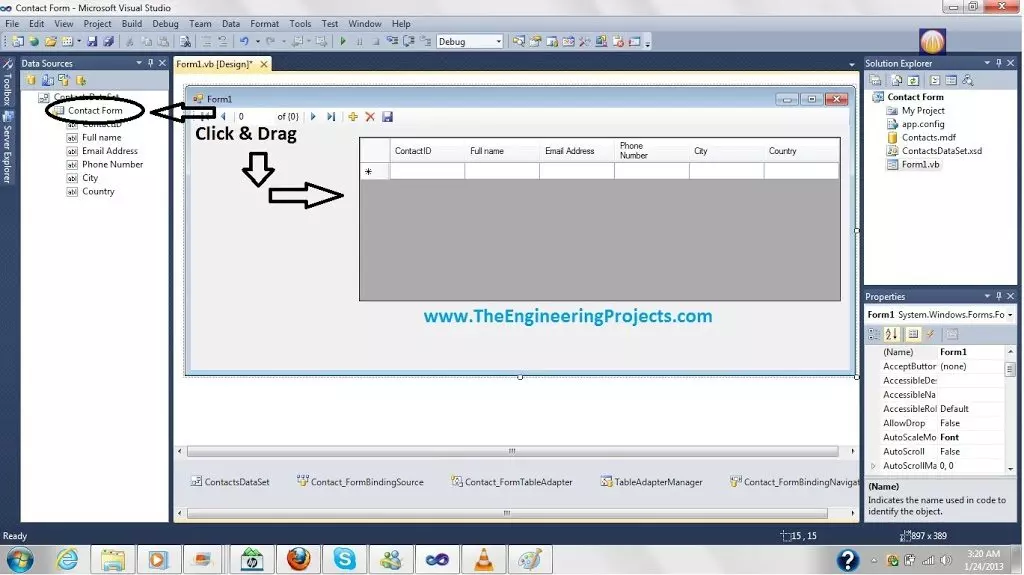This screenshot has height=575, width=1024.
Task: Open the Build menu
Action: (x=131, y=24)
